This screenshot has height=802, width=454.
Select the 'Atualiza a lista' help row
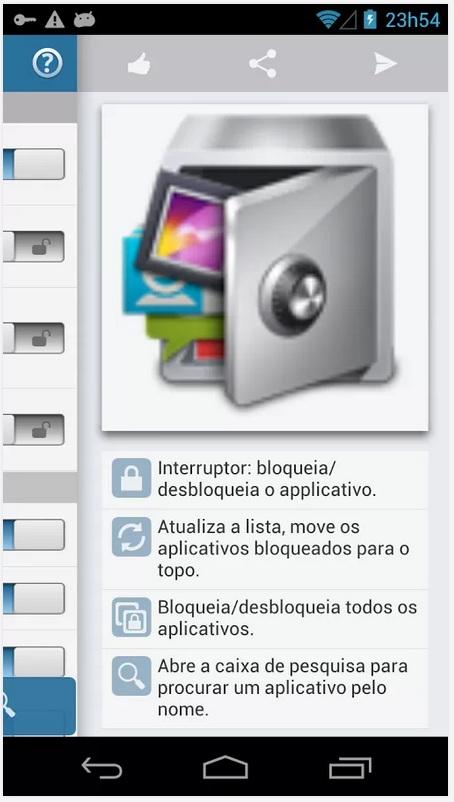(265, 549)
